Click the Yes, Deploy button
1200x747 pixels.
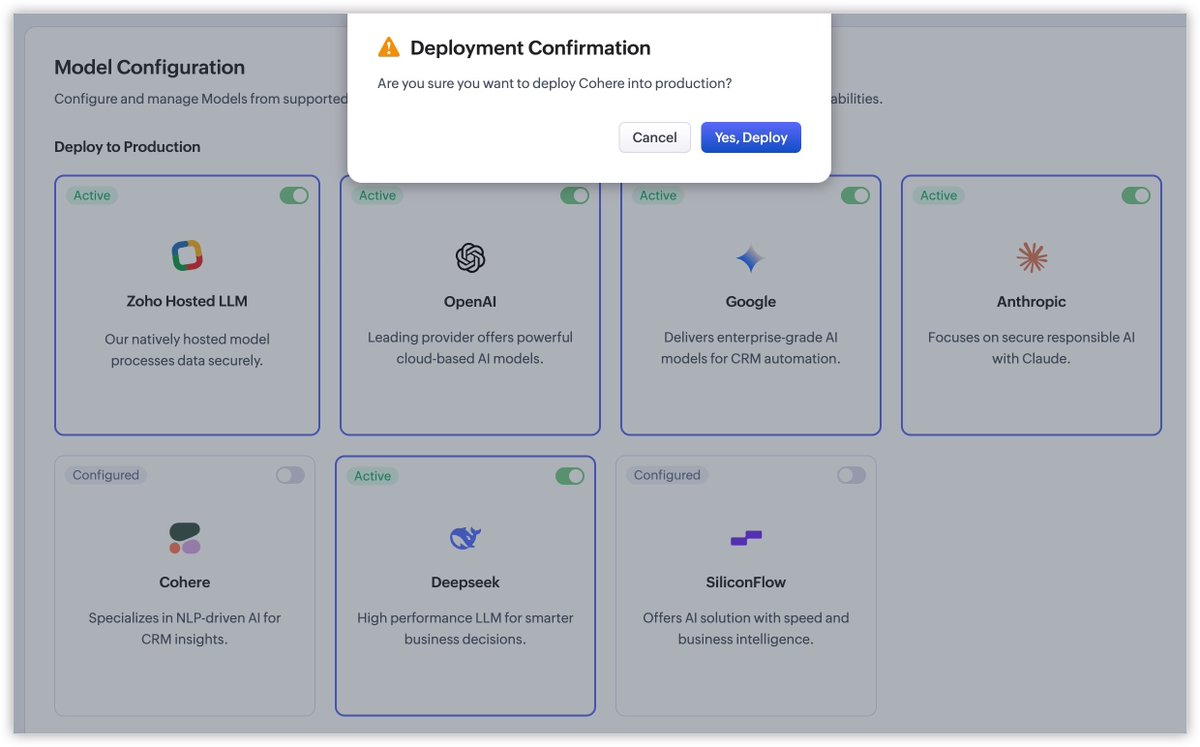coord(751,137)
